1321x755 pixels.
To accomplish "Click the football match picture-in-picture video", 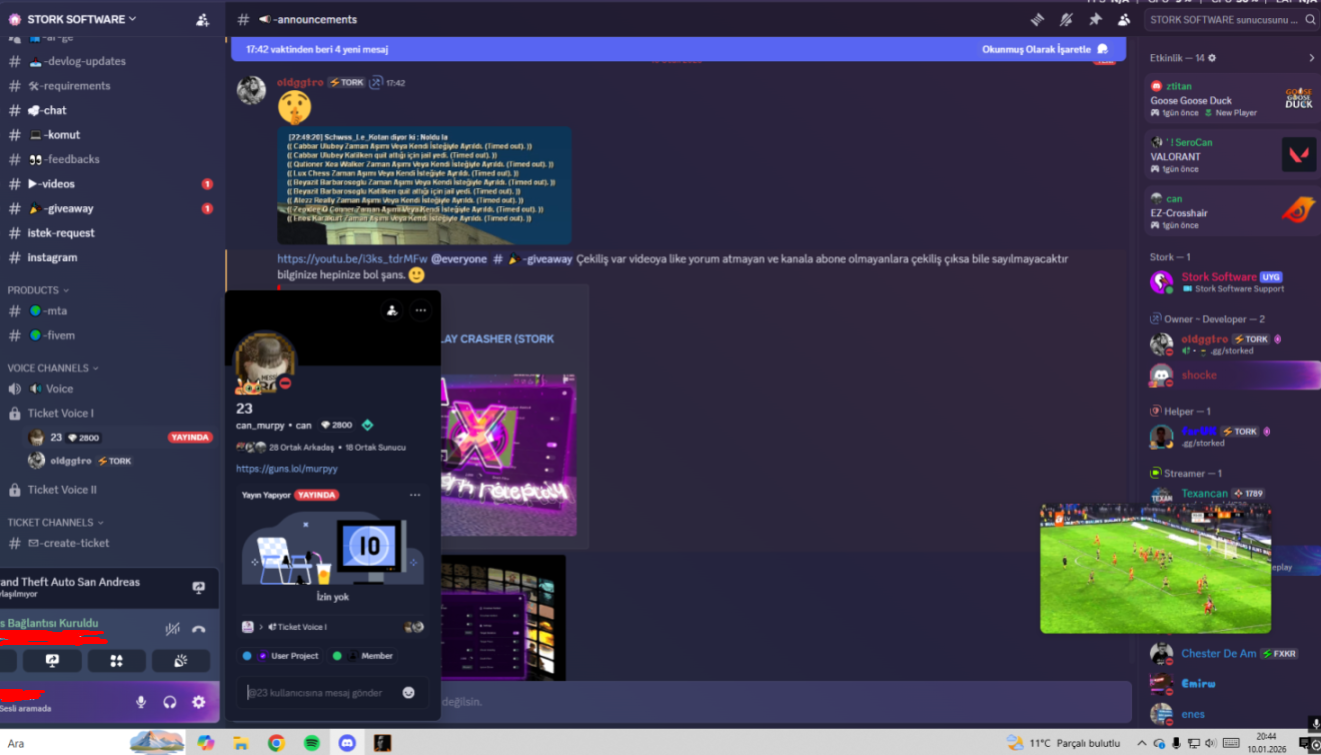I will [1155, 568].
